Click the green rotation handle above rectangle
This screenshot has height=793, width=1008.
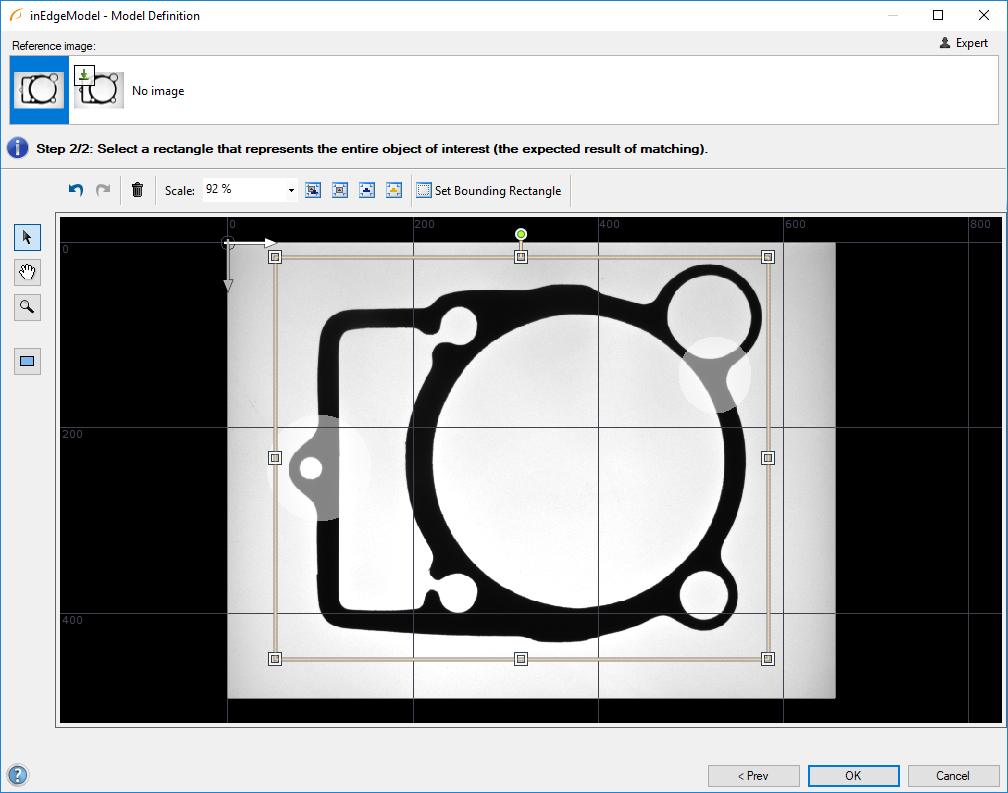coord(521,235)
